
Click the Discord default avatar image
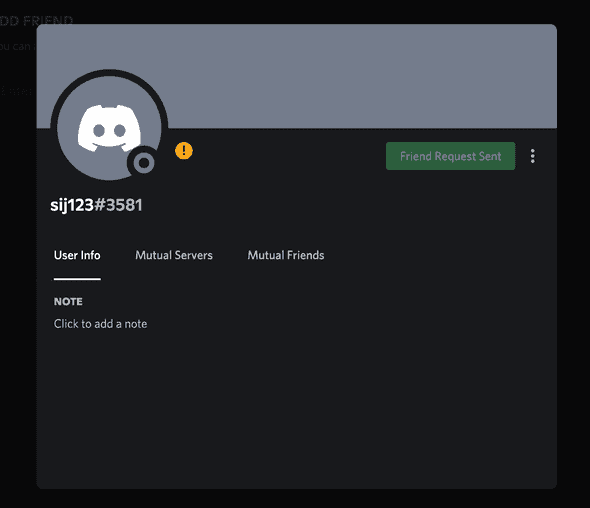[109, 128]
